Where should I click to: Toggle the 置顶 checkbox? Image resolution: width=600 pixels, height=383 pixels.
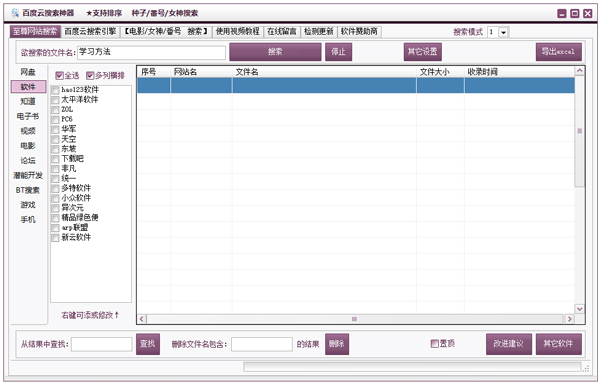click(x=434, y=344)
